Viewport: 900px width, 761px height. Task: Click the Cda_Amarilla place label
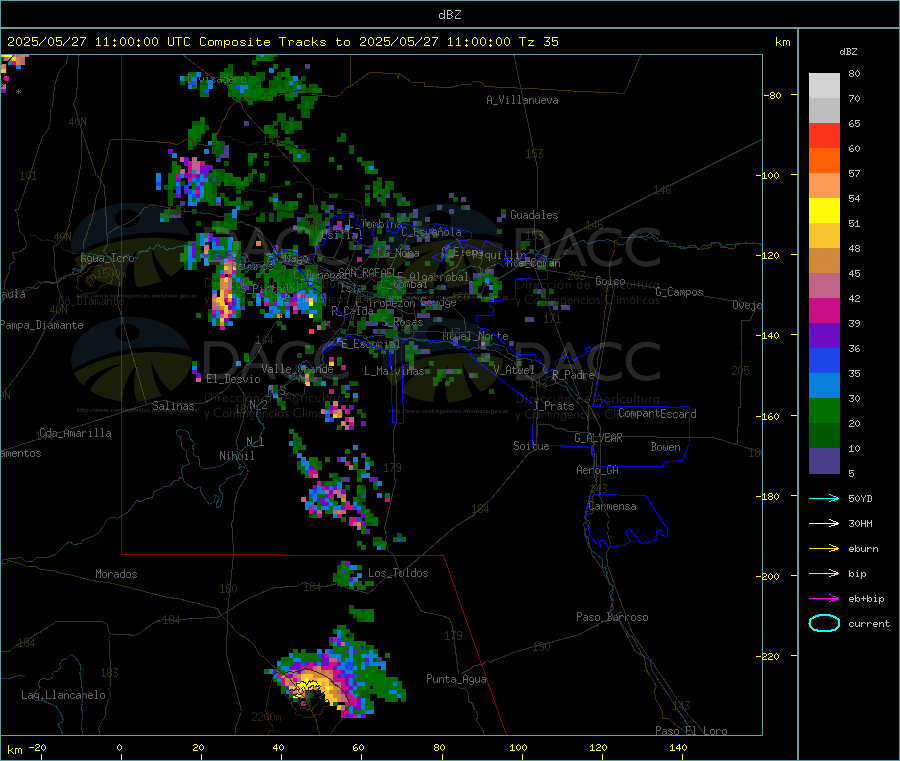75,433
